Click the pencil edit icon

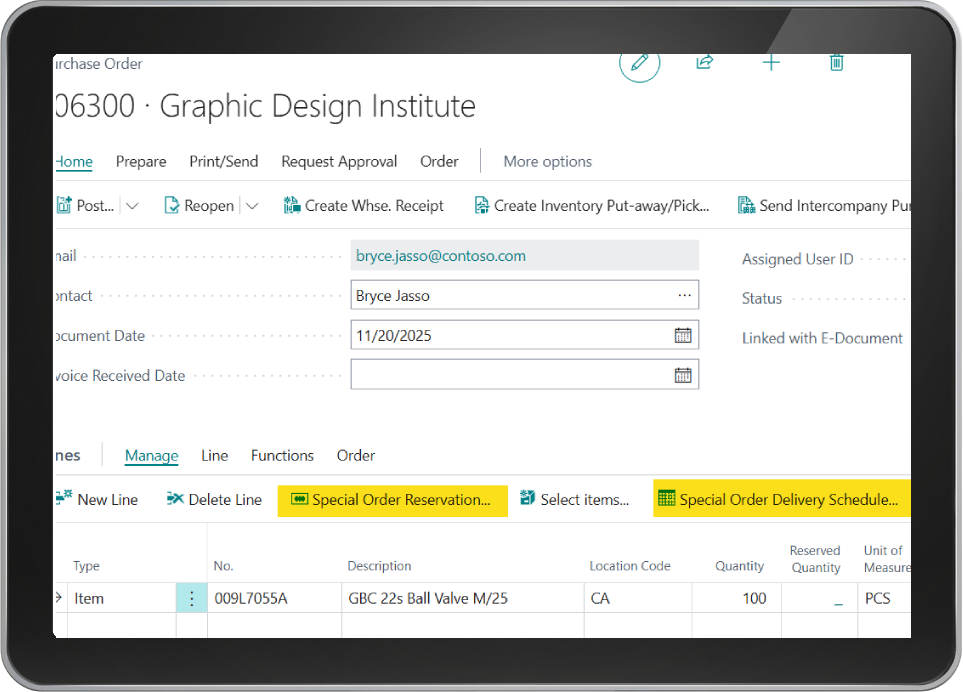639,63
